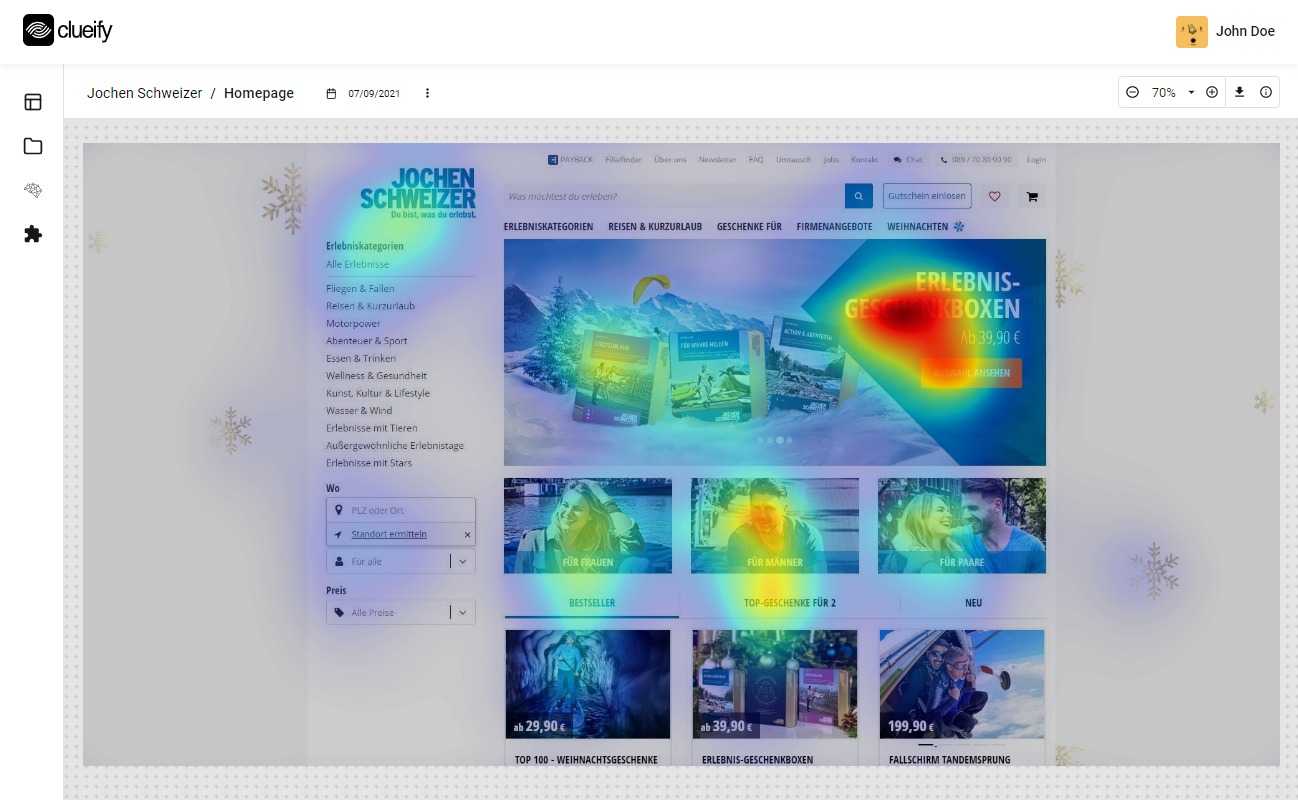This screenshot has height=800, width=1298.
Task: Open the John Doe user profile avatar
Action: (x=1191, y=31)
